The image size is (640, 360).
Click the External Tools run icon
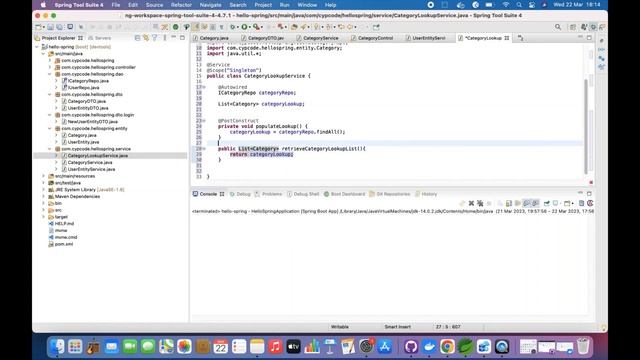pos(256,27)
